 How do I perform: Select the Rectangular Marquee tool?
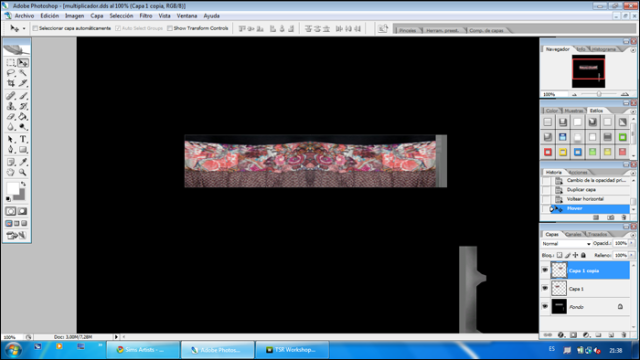11,63
